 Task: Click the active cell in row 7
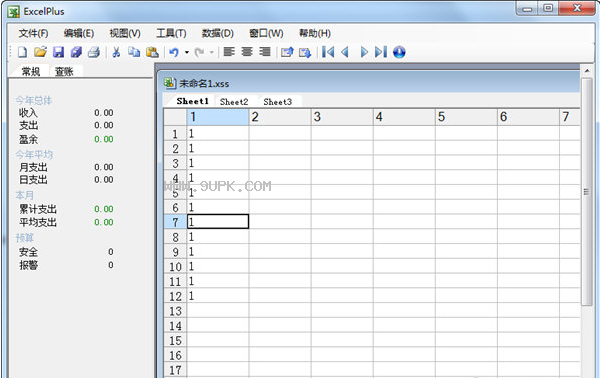[218, 222]
